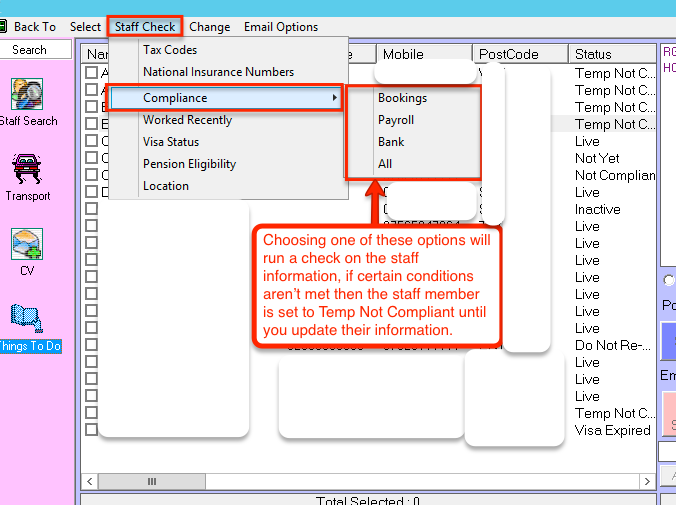Select Payroll compliance check
Image resolution: width=676 pixels, height=505 pixels.
coord(395,120)
